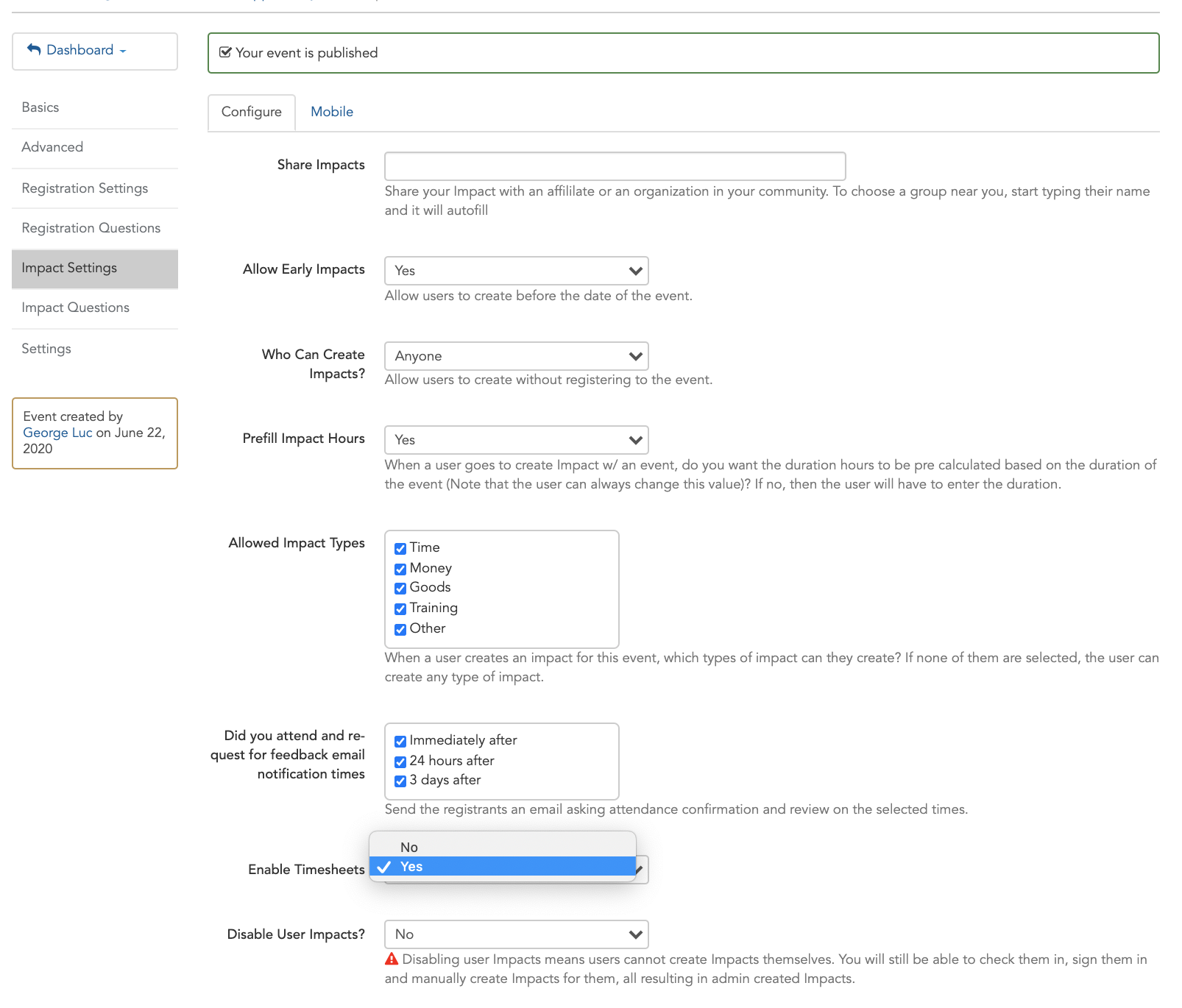Open the Dashboard dropdown caret
Screen dimensions: 1182x1008
point(123,51)
